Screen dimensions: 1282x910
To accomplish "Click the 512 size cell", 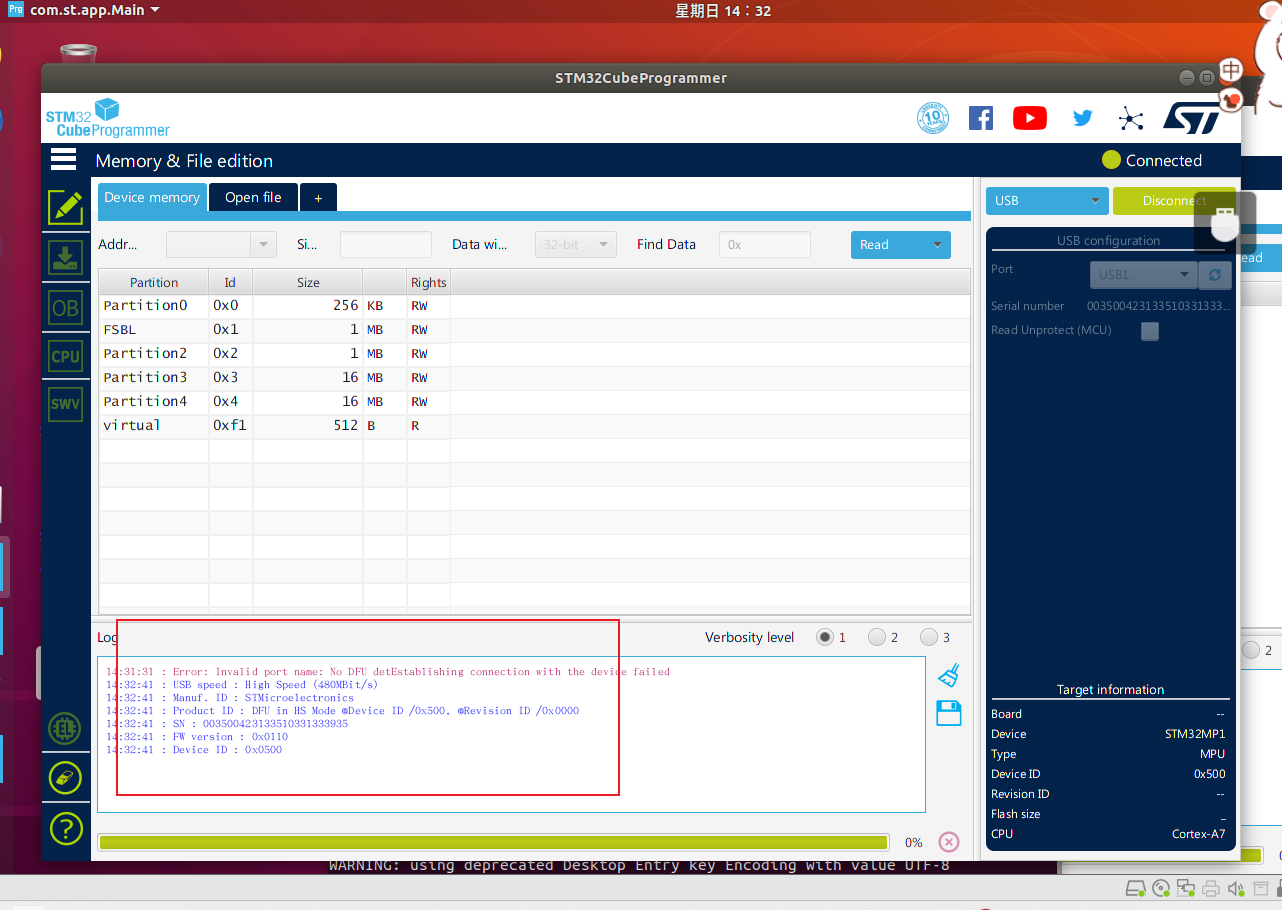I will [308, 426].
